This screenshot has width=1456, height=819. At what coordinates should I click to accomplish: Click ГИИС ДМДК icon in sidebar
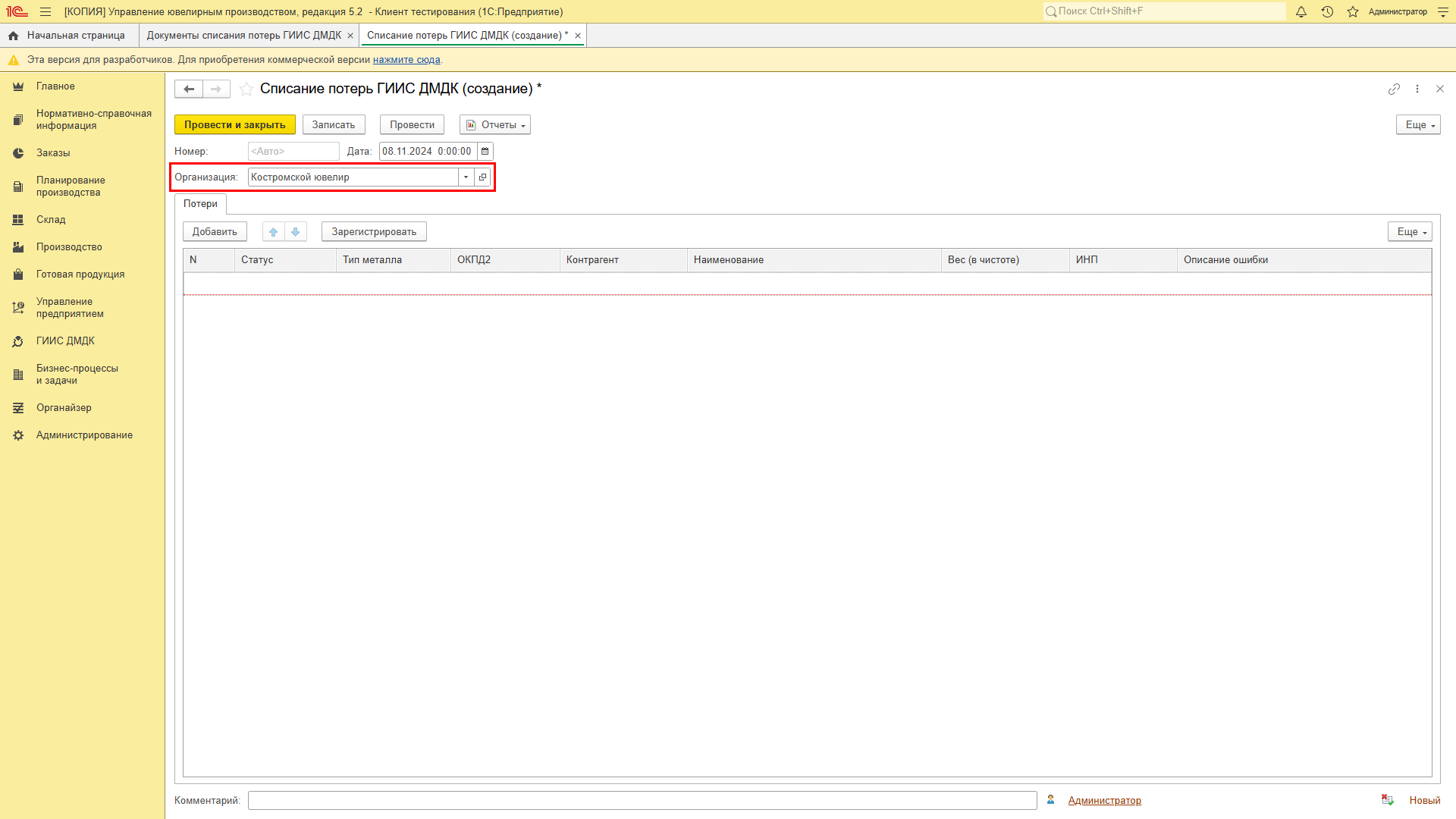tap(18, 341)
